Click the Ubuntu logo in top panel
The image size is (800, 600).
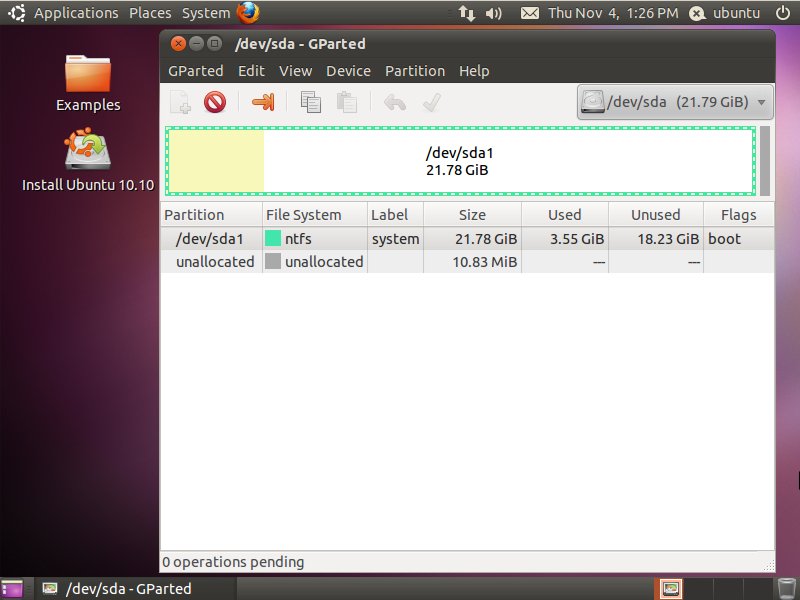tap(16, 13)
